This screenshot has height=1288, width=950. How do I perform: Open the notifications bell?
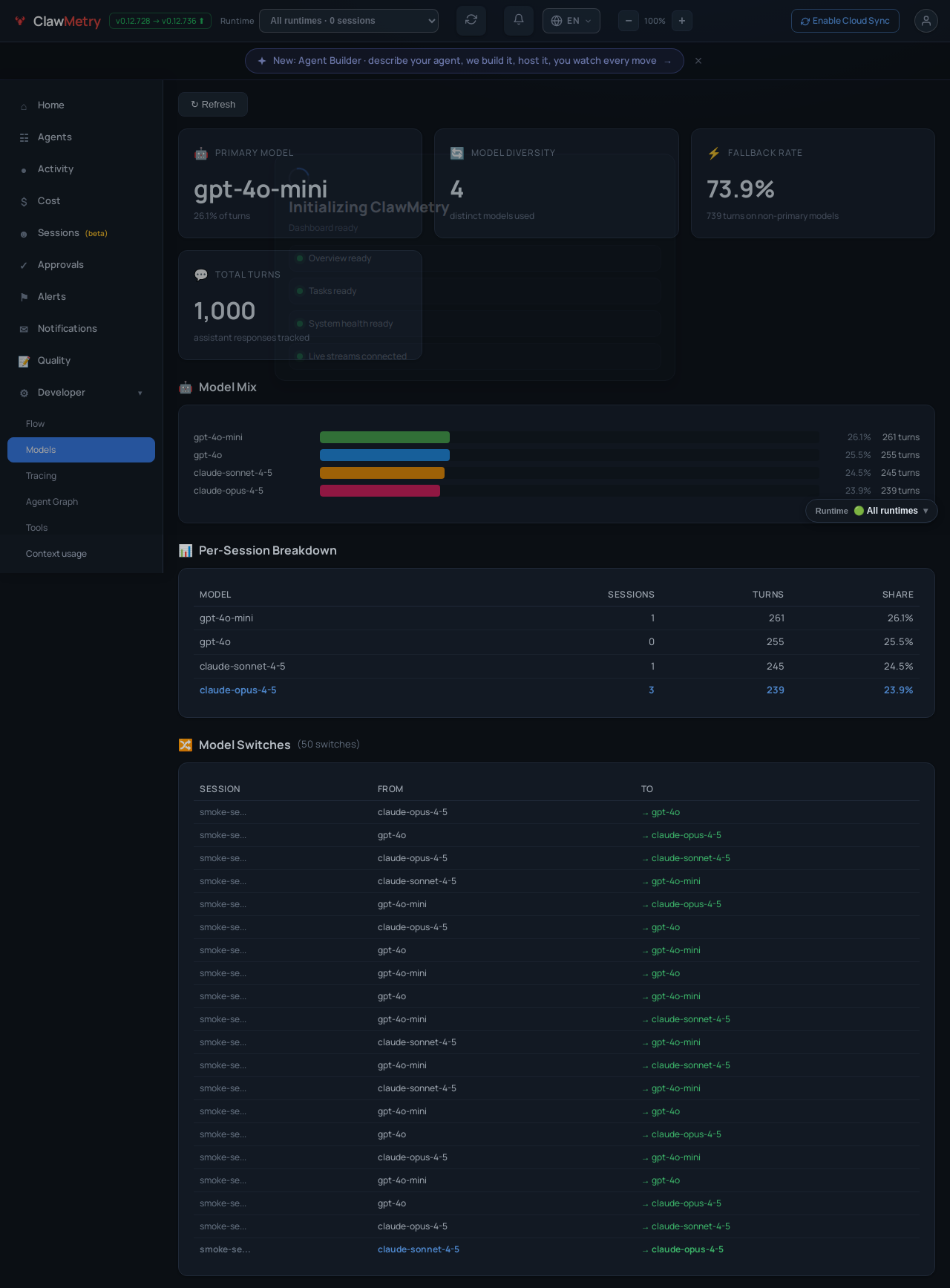coord(519,20)
